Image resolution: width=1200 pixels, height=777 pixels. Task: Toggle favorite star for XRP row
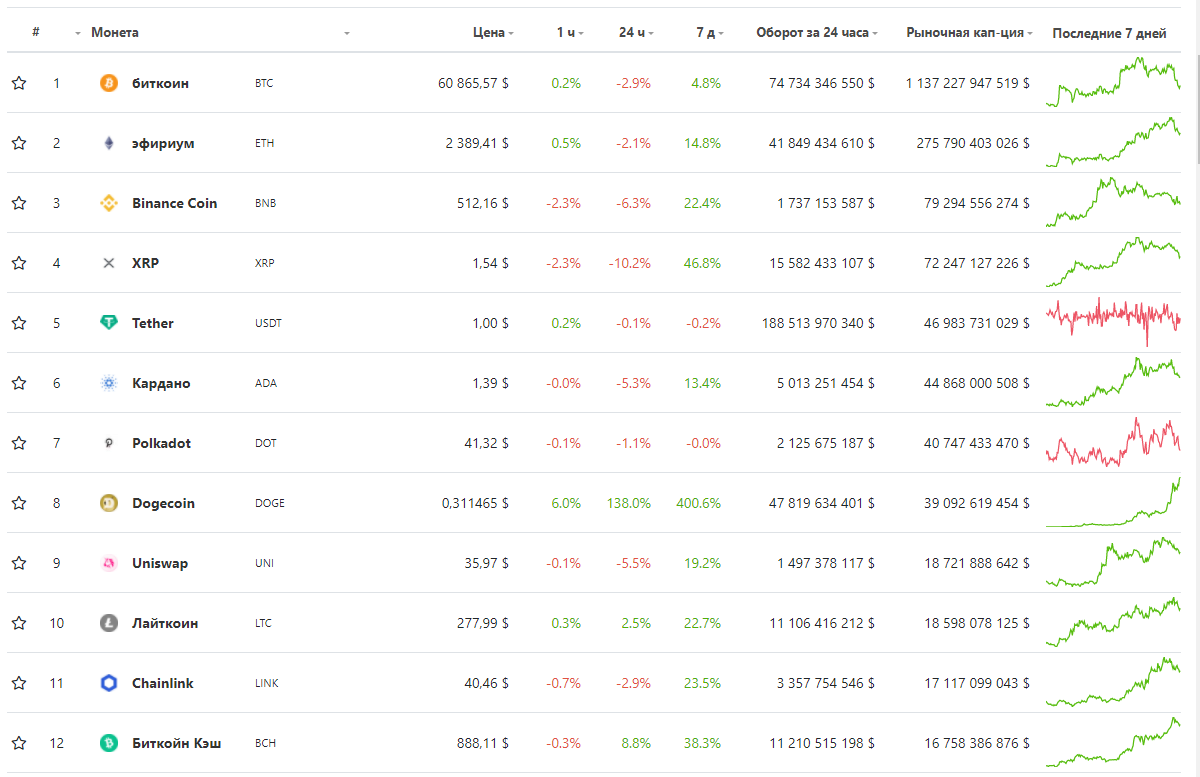(x=19, y=263)
